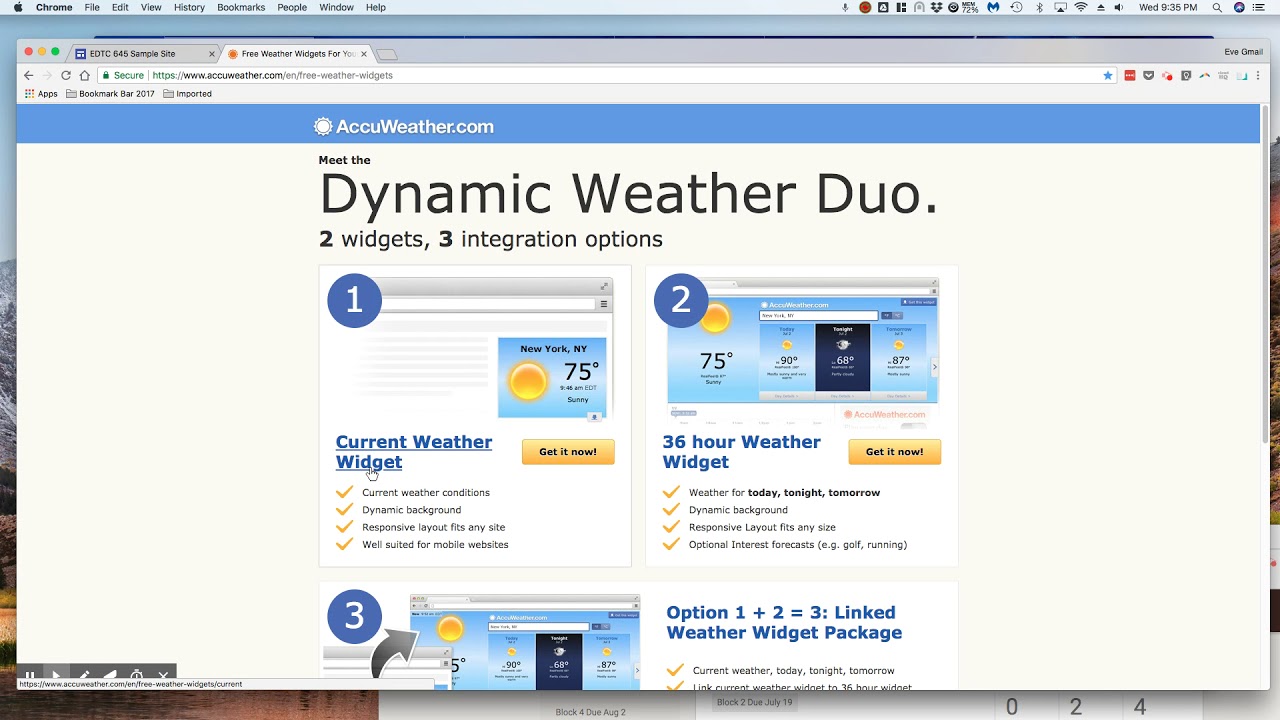Open the View menu
The image size is (1280, 720).
pos(151,7)
